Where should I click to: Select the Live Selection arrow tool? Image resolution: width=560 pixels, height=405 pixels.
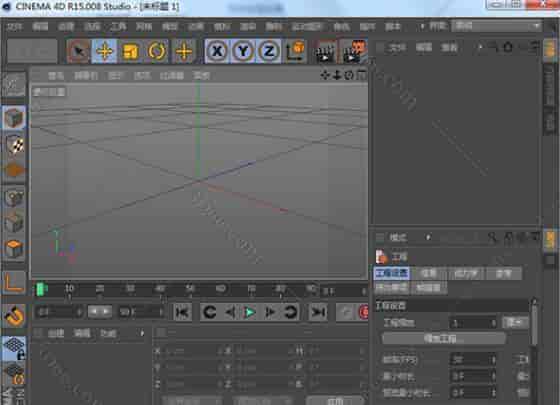click(x=78, y=52)
